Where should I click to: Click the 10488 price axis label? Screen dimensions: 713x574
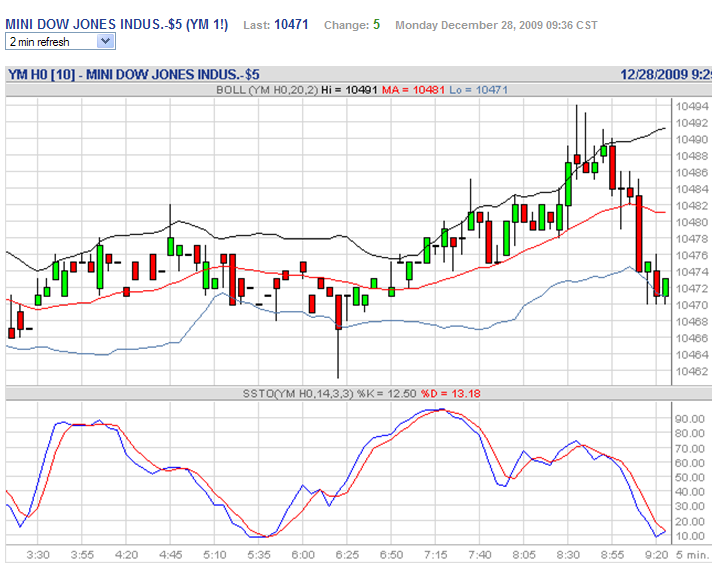coord(692,156)
